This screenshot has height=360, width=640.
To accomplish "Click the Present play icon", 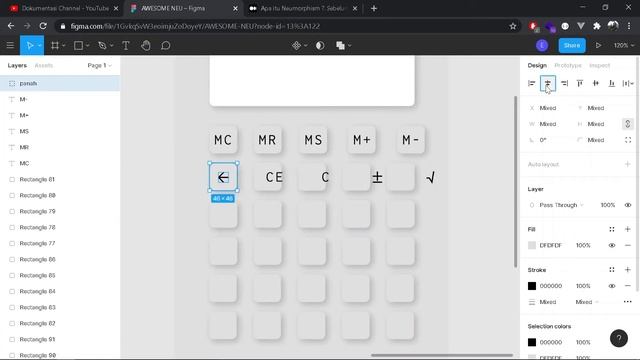I will [598, 45].
